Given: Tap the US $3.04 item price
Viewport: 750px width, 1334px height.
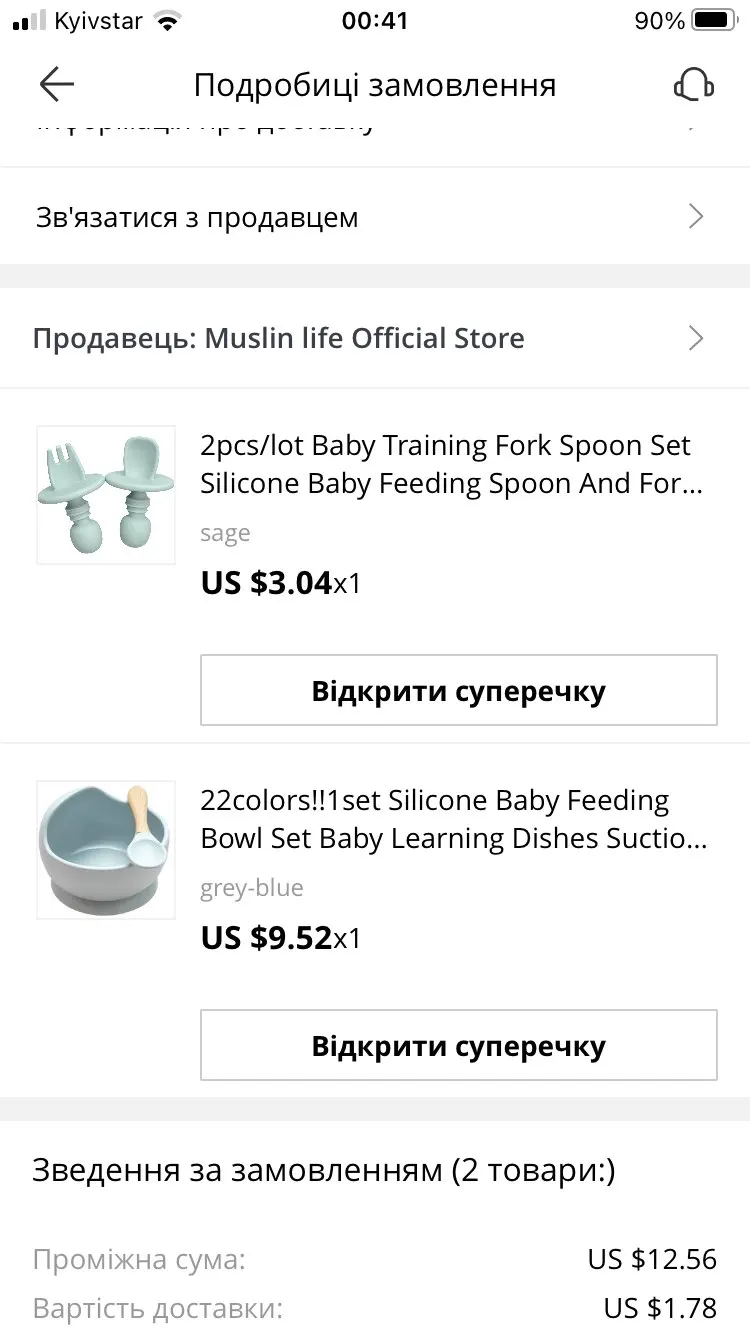Looking at the screenshot, I should click(266, 582).
